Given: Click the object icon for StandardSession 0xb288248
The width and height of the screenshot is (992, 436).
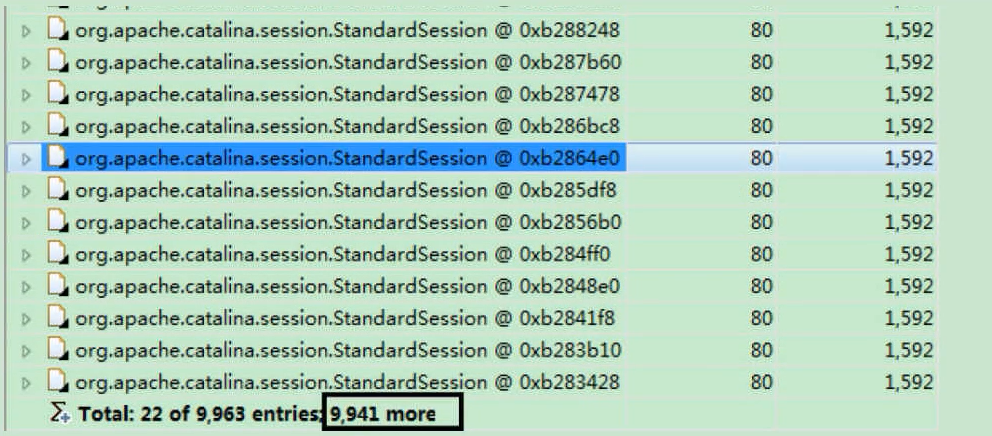Looking at the screenshot, I should coord(58,30).
